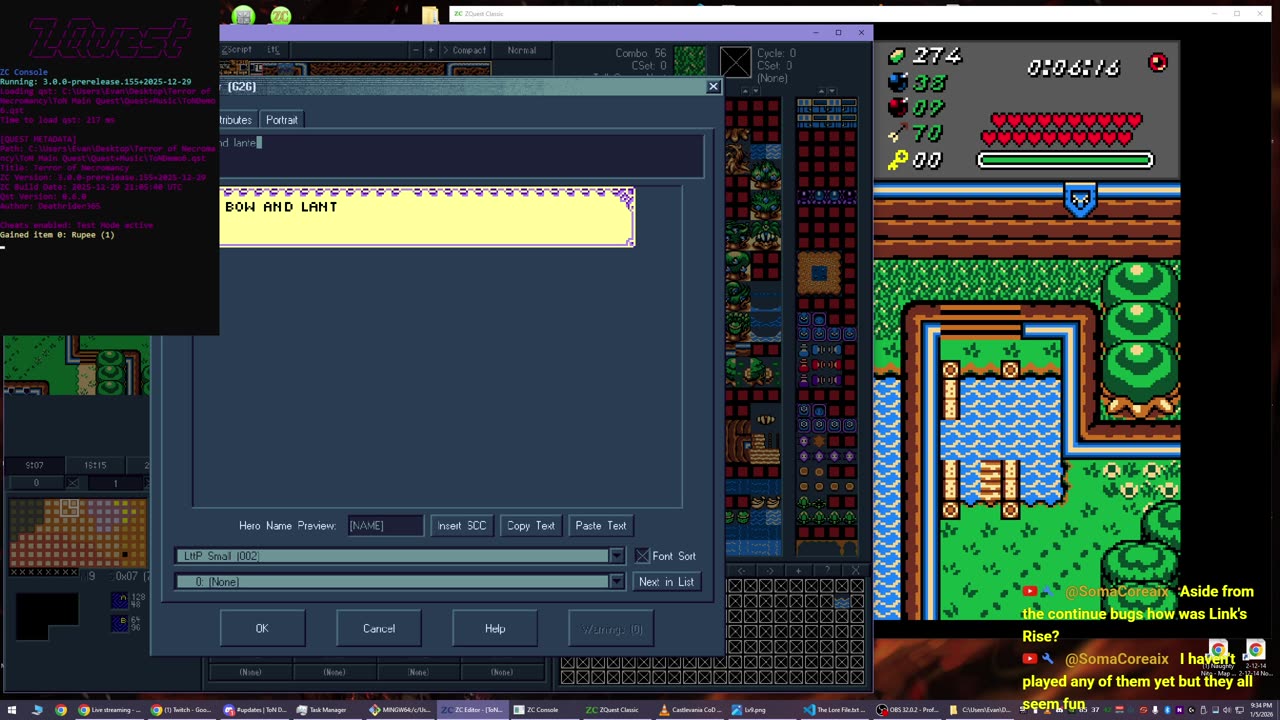The image size is (1280, 720).
Task: Switch to Live streaming Chrome window in taskbar
Action: tap(109, 710)
